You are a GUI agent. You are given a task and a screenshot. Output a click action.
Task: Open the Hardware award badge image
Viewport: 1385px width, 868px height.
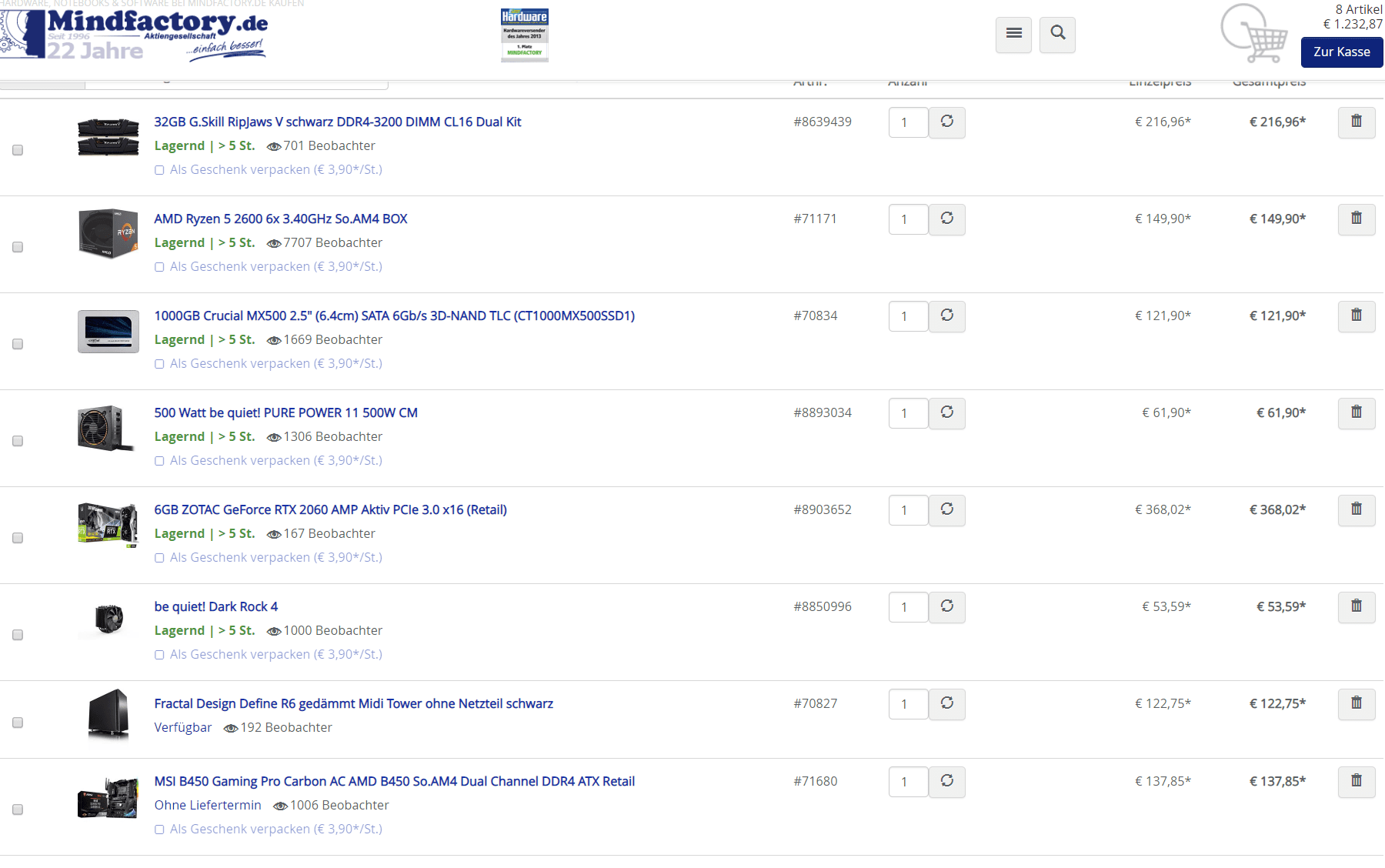[x=525, y=35]
